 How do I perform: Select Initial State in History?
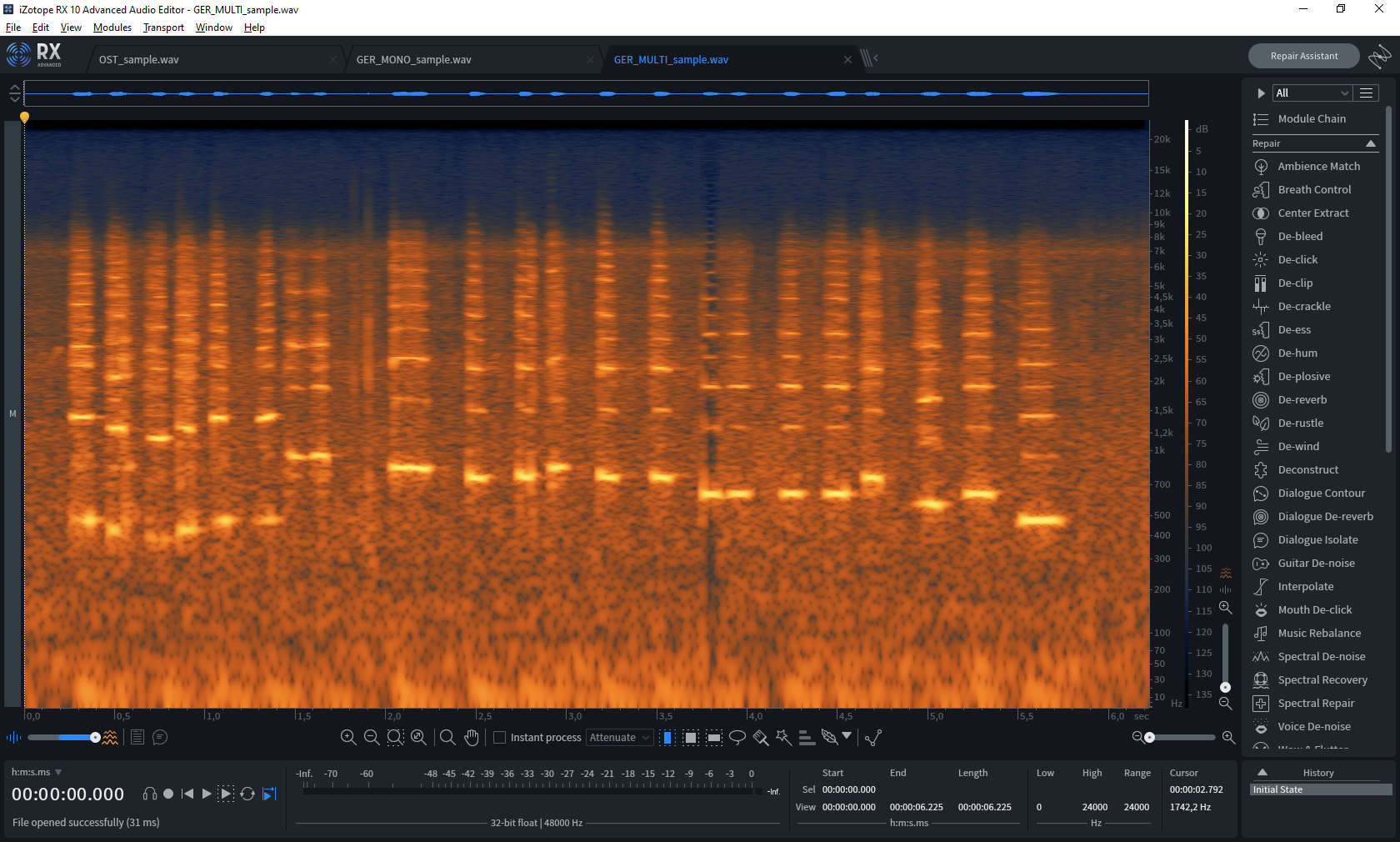(x=1322, y=789)
